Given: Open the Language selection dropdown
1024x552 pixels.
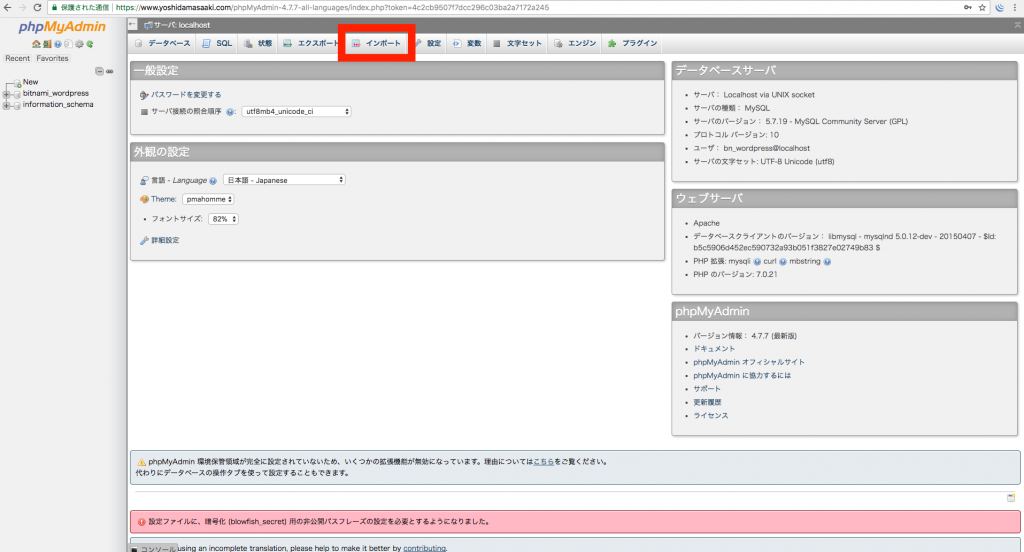Looking at the screenshot, I should coord(283,180).
